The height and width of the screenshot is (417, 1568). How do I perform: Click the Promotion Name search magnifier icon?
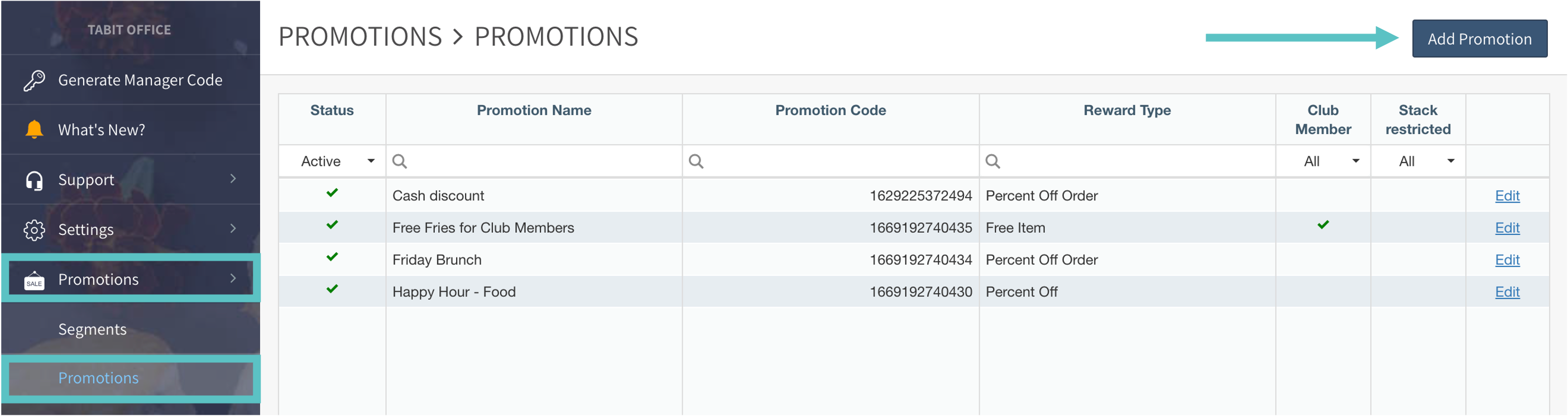(400, 161)
